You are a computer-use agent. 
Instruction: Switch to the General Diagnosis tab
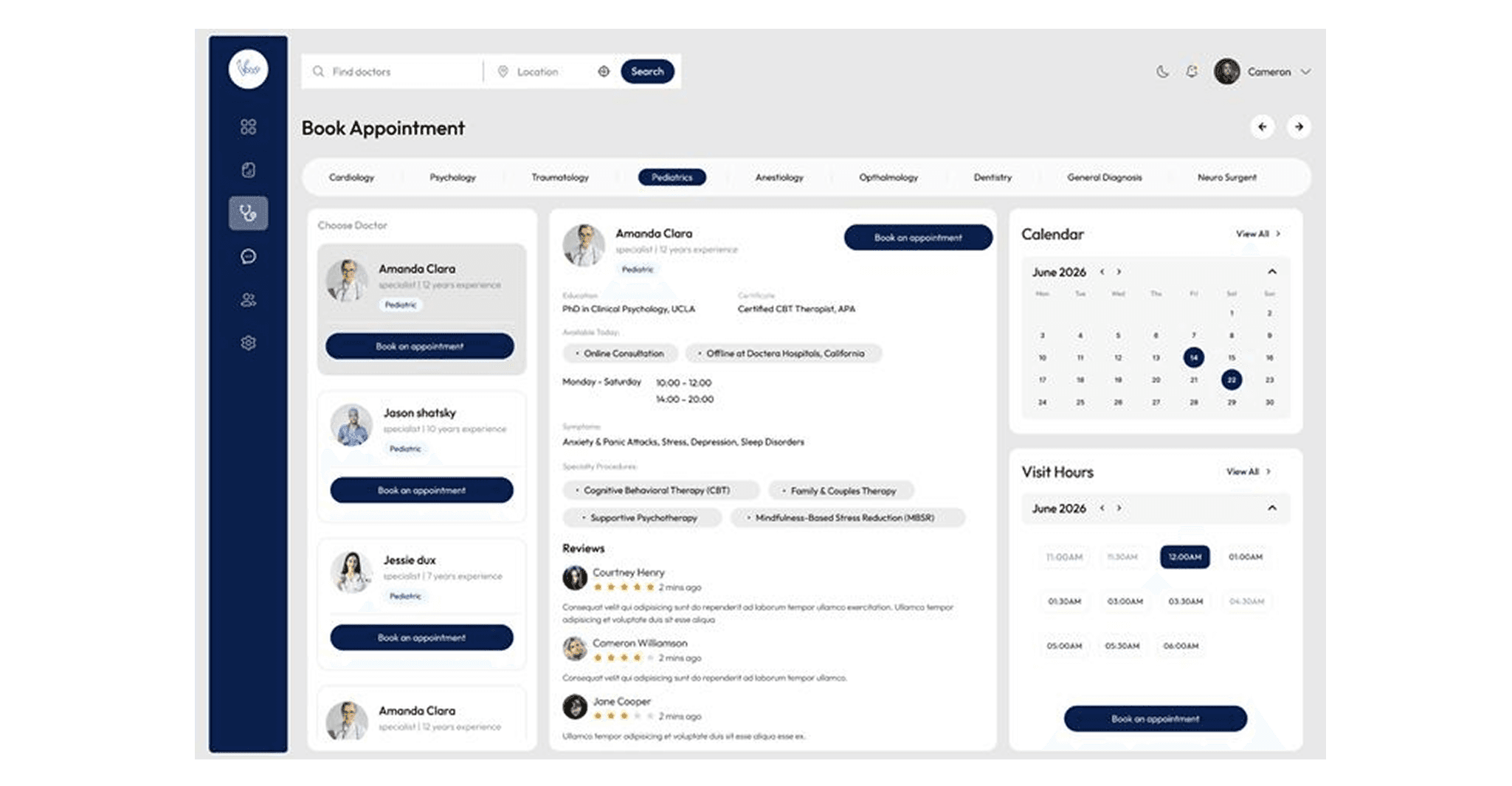click(x=1104, y=177)
